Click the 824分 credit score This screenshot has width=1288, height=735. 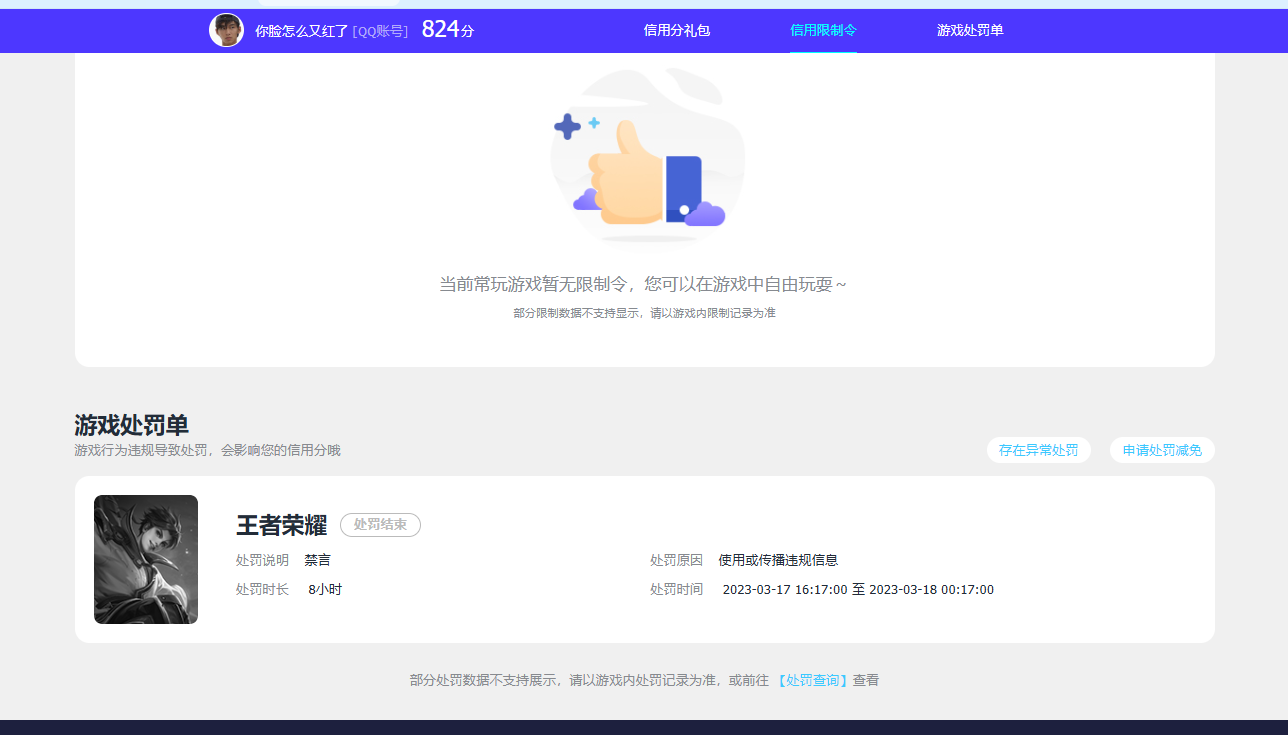point(447,30)
